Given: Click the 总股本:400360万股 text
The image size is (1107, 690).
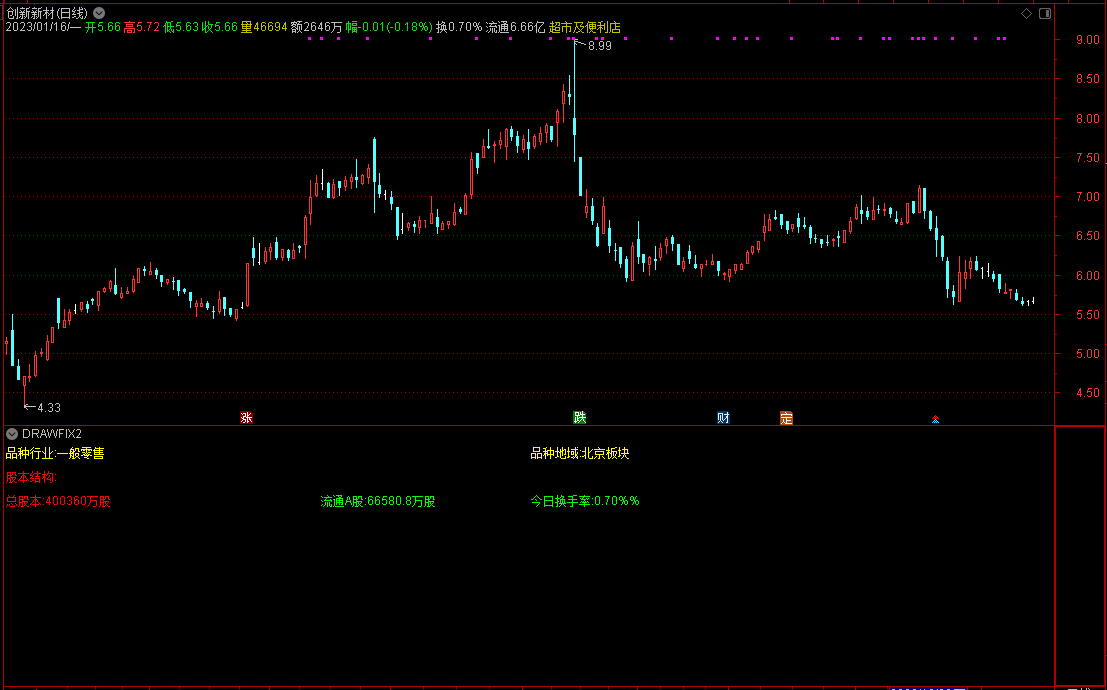Looking at the screenshot, I should 58,501.
